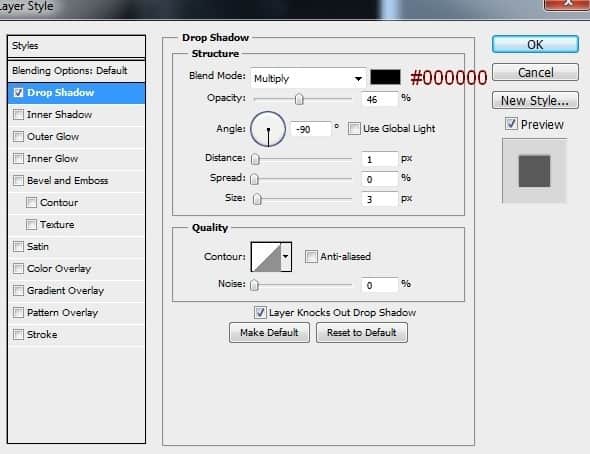The height and width of the screenshot is (454, 590).
Task: Click the New Style... button
Action: (535, 100)
